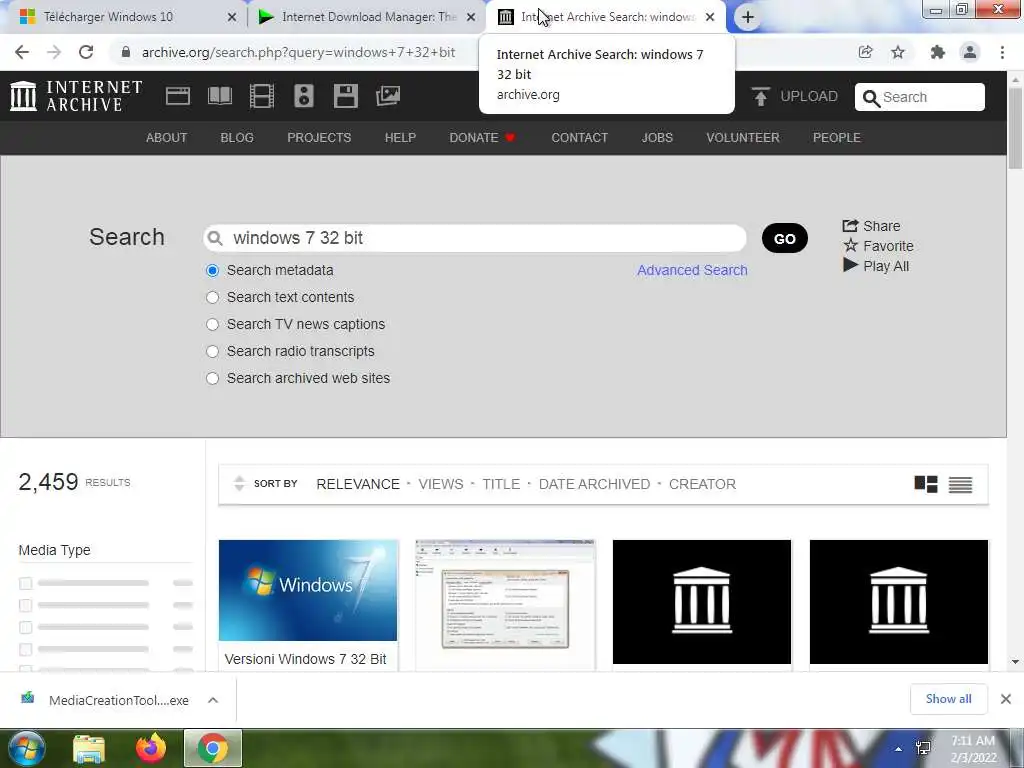Image resolution: width=1024 pixels, height=768 pixels.
Task: Click the forward navigation arrow
Action: [x=54, y=52]
